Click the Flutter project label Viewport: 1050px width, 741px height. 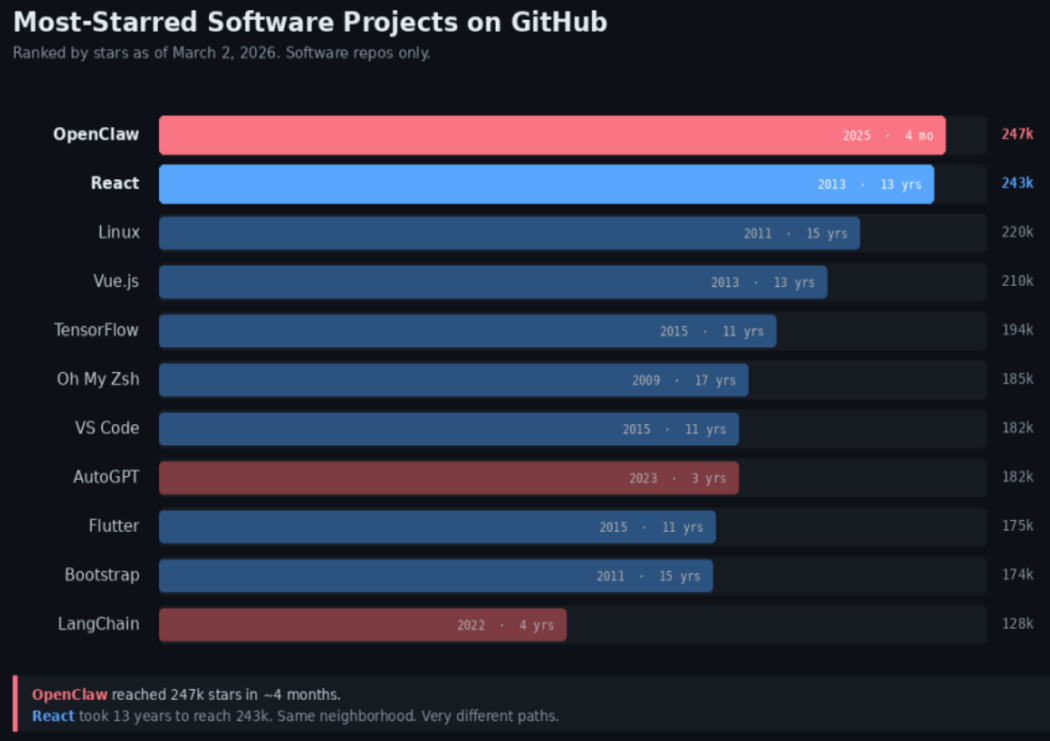(114, 526)
